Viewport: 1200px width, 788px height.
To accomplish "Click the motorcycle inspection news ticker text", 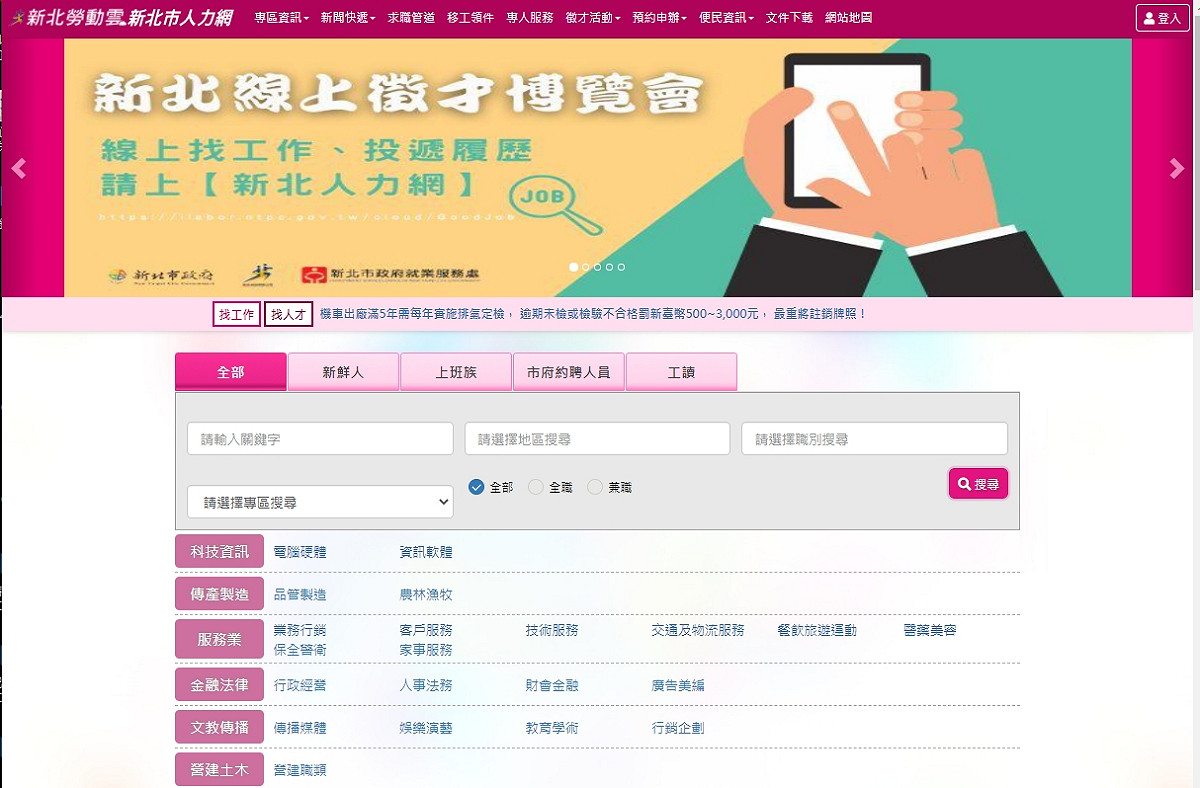I will point(593,314).
